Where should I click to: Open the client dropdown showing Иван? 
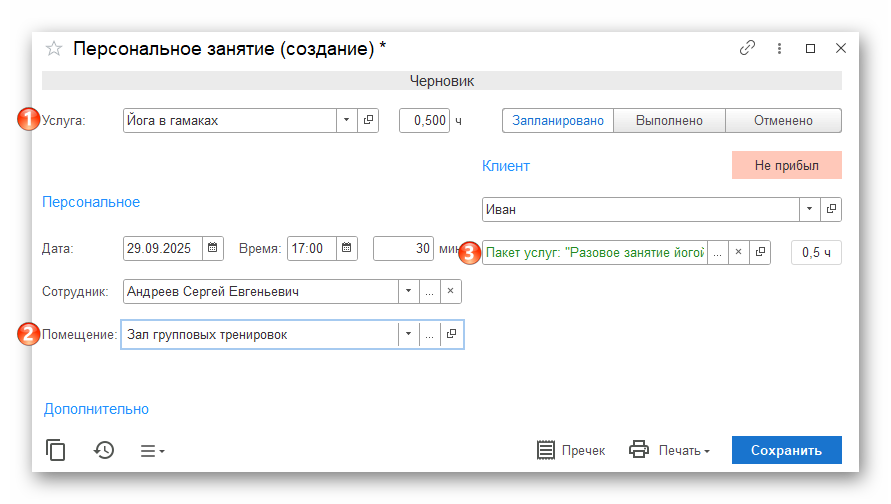808,210
